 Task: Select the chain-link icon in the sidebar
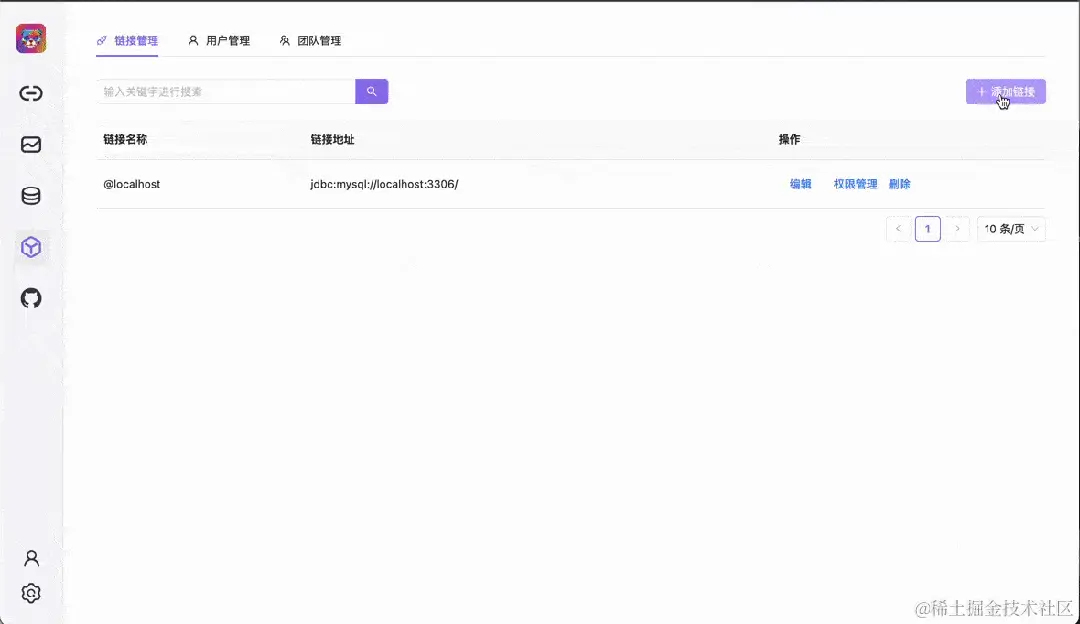pos(31,93)
